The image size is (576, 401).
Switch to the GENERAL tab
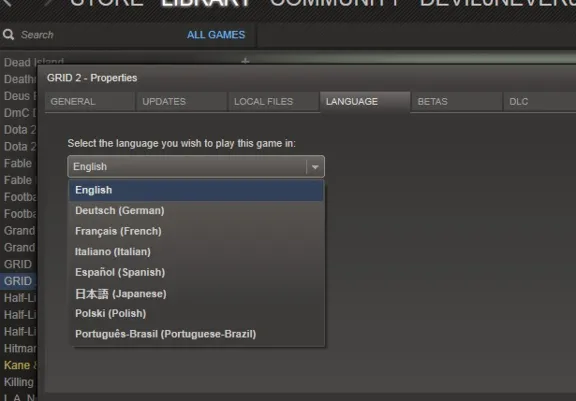coord(90,101)
